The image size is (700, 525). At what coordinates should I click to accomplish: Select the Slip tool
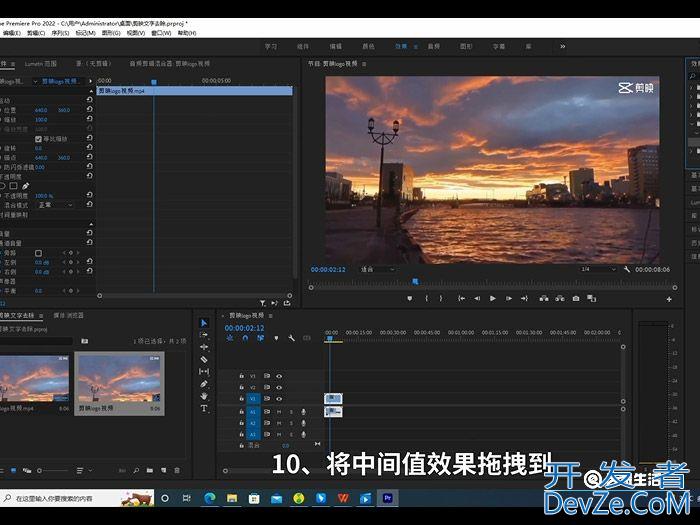pyautogui.click(x=204, y=371)
